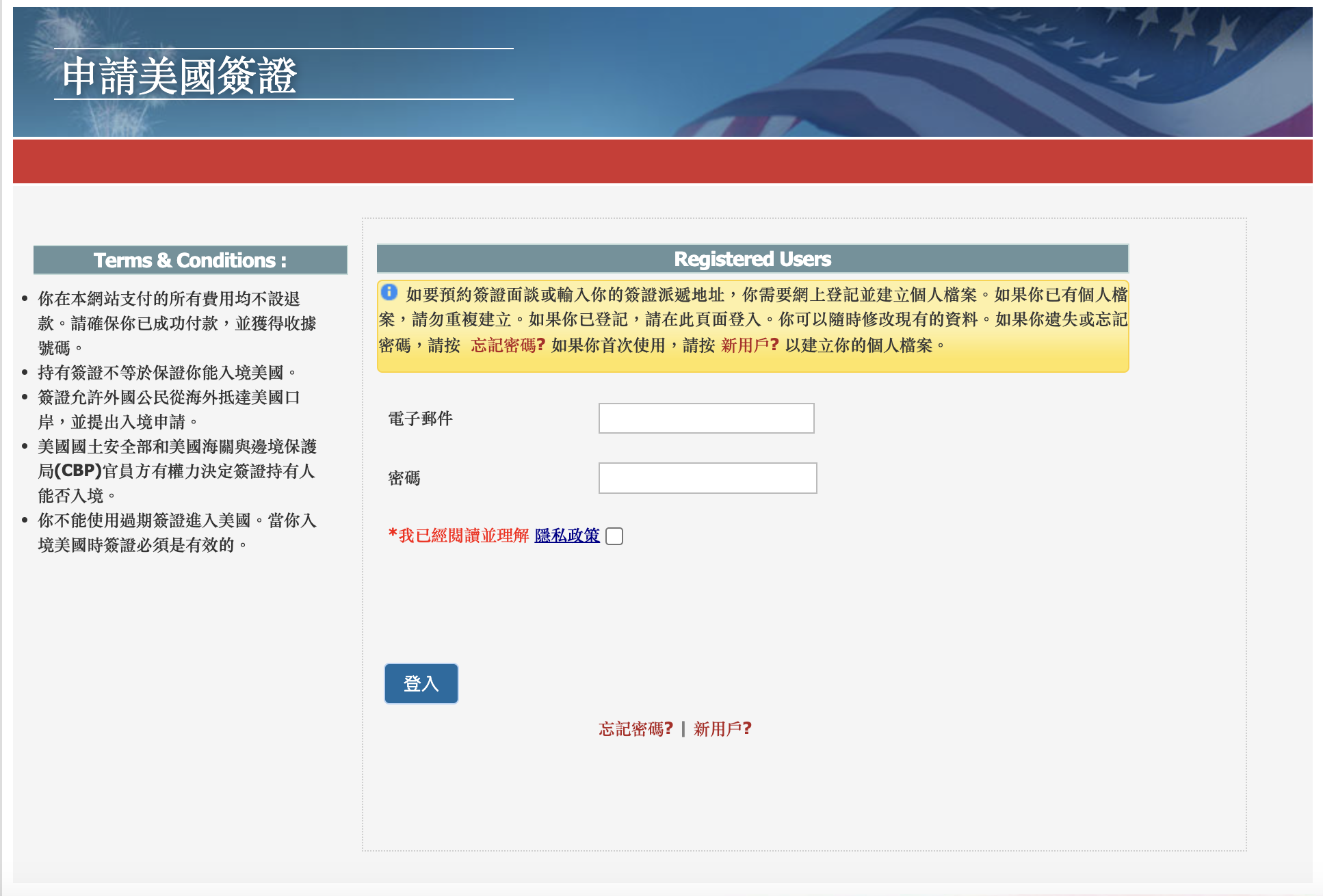
Task: Focus the 密碼 input field
Action: pyautogui.click(x=707, y=478)
